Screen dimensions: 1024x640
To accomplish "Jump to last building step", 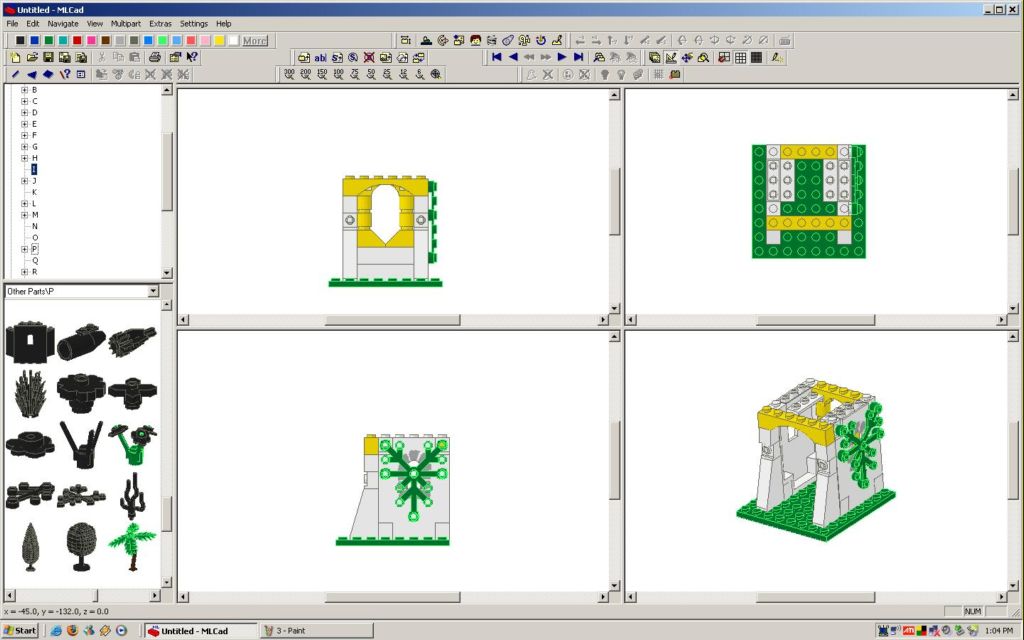I will pos(578,57).
